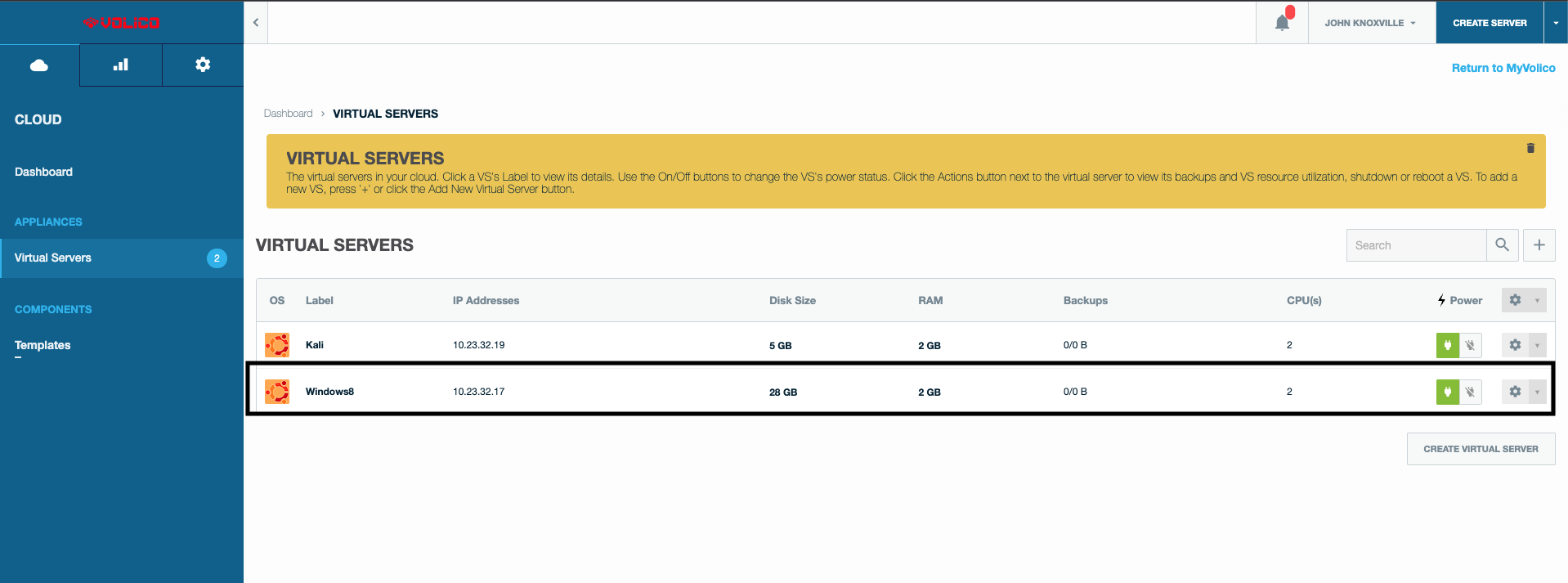
Task: Add new virtual server with plus icon
Action: (x=1539, y=245)
